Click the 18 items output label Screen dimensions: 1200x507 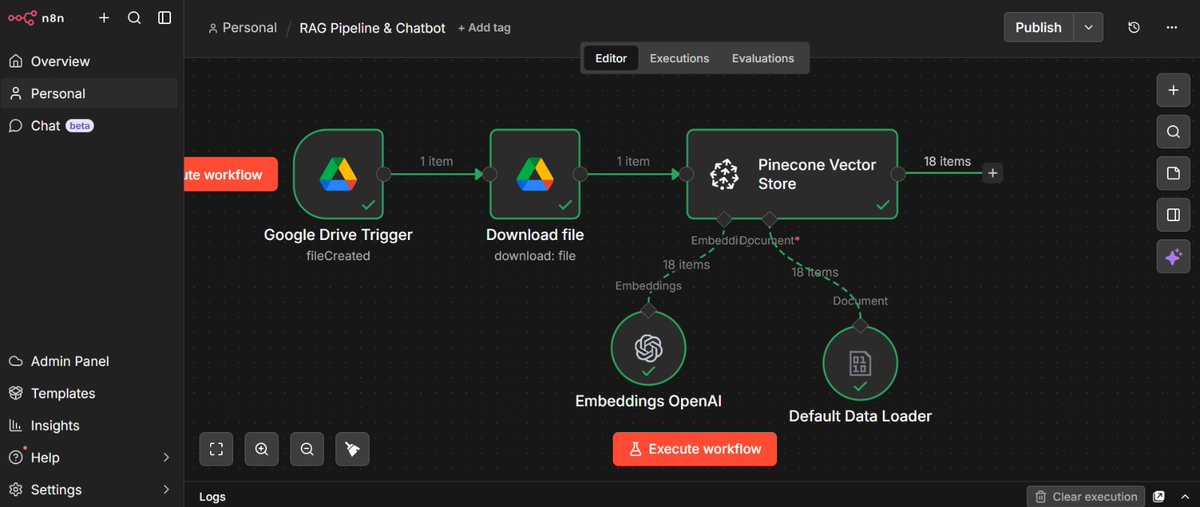pyautogui.click(x=947, y=161)
